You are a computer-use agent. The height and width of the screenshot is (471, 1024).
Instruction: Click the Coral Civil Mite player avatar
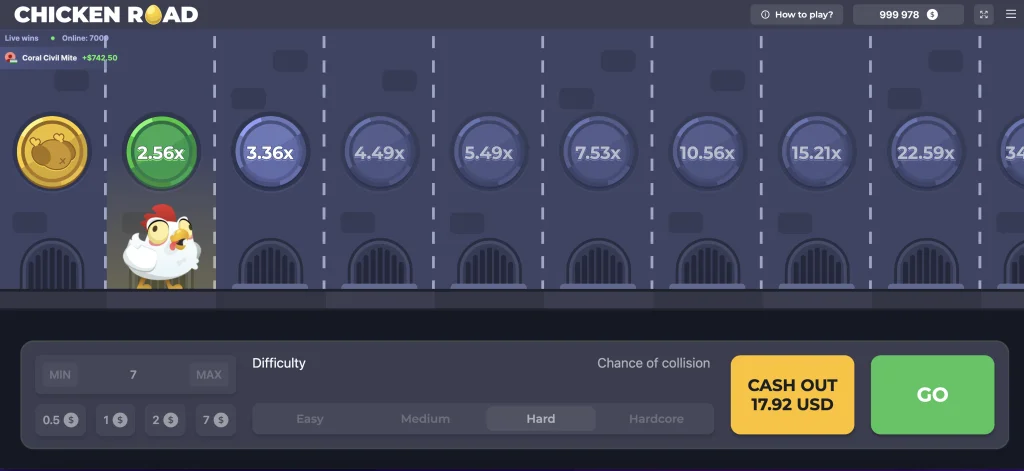click(10, 57)
